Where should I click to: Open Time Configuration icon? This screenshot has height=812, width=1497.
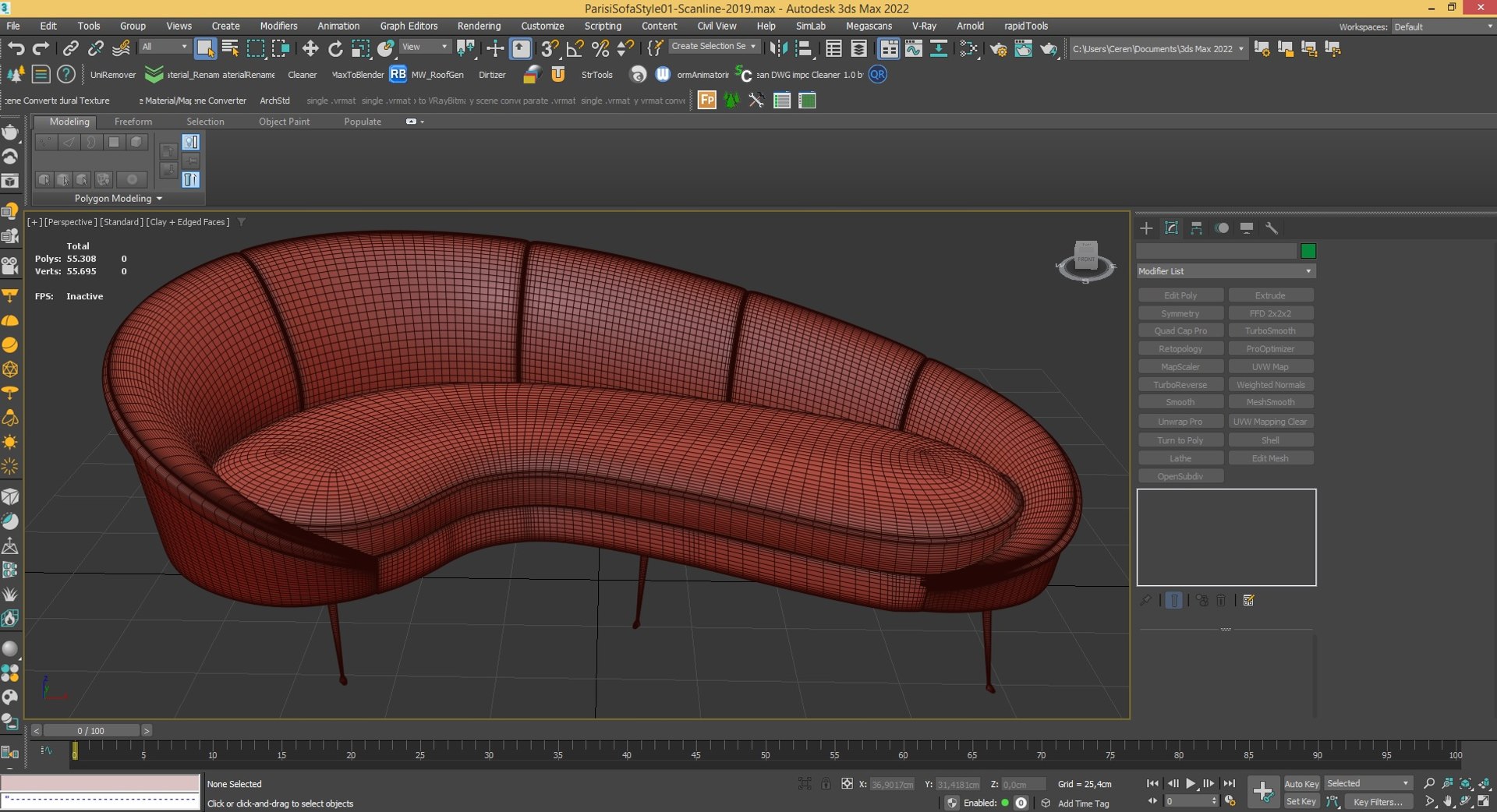click(x=1230, y=800)
